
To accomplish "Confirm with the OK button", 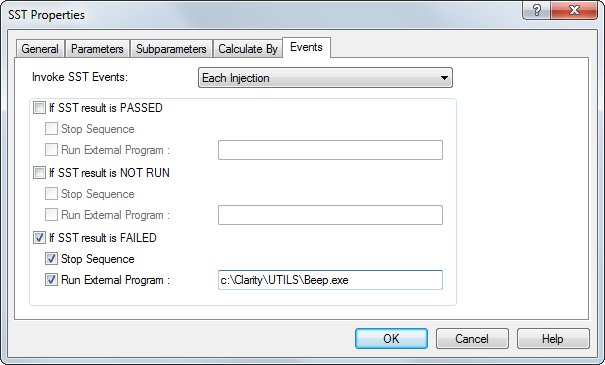I will click(x=391, y=339).
